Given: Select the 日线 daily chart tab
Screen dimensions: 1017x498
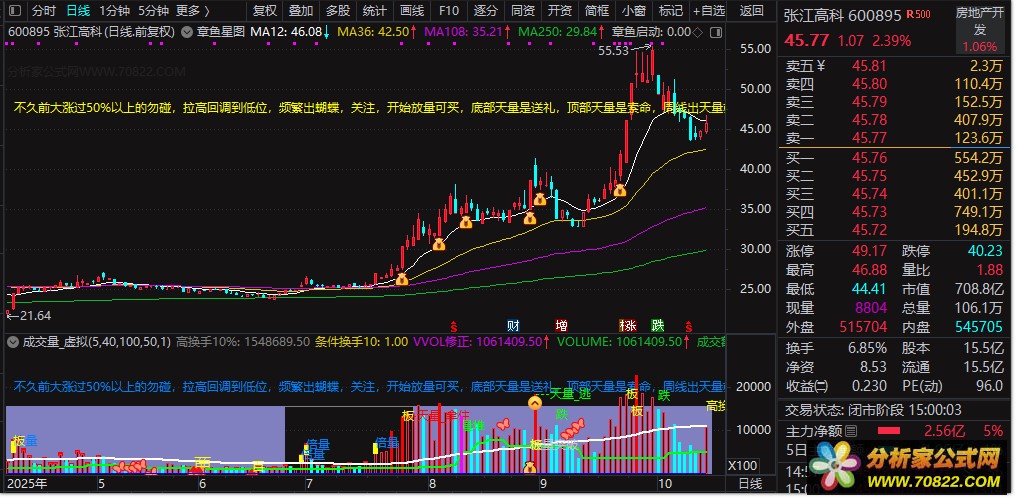Looking at the screenshot, I should pos(78,11).
